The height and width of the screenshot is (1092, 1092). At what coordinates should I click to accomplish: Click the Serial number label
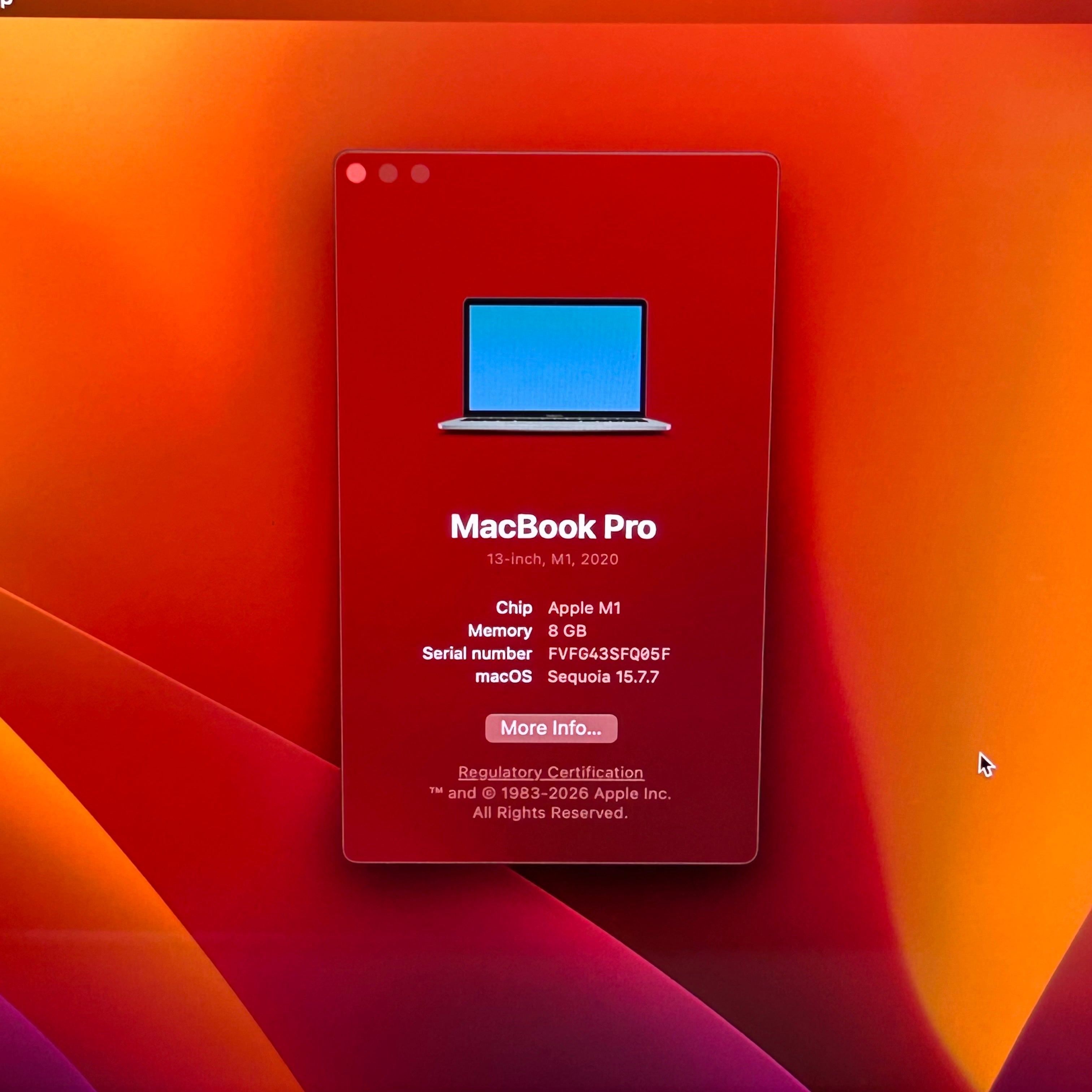pyautogui.click(x=477, y=653)
